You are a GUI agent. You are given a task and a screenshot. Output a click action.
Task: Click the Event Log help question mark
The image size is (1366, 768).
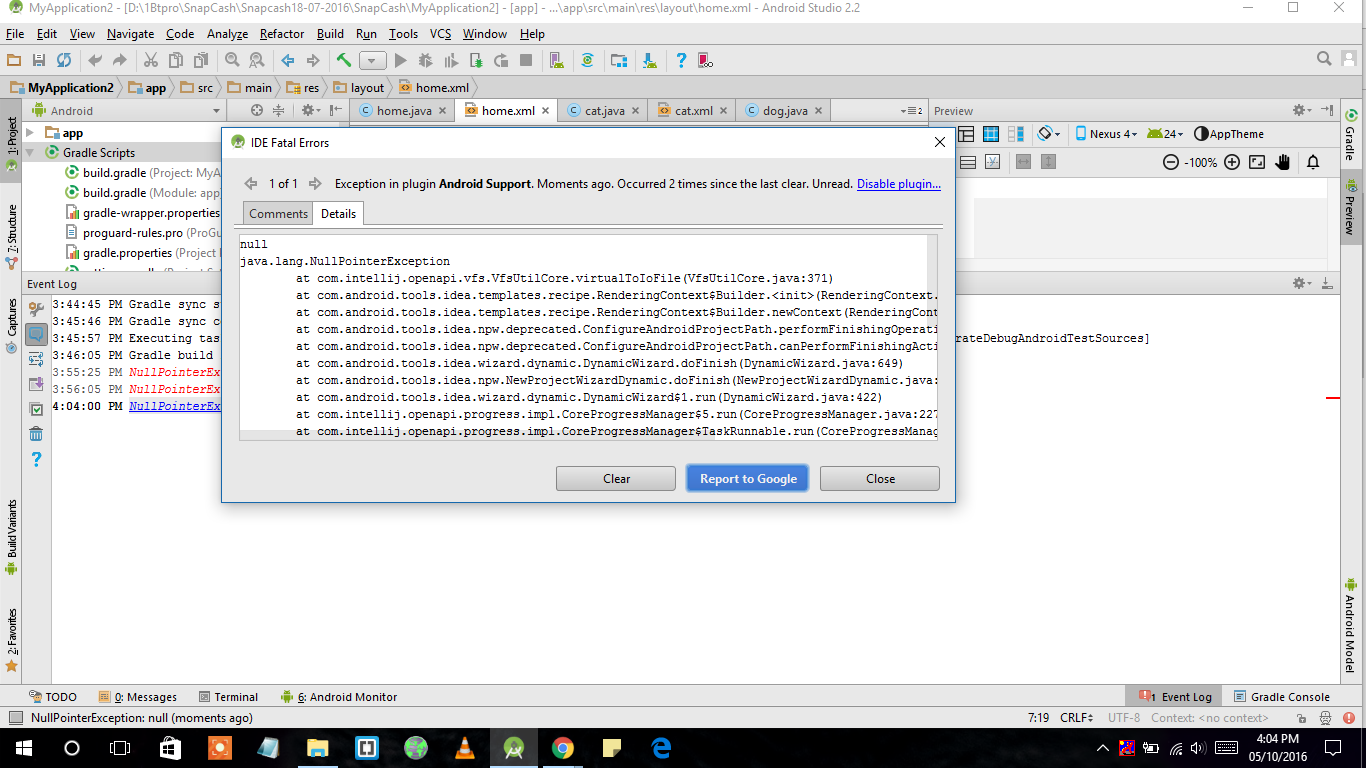click(36, 460)
